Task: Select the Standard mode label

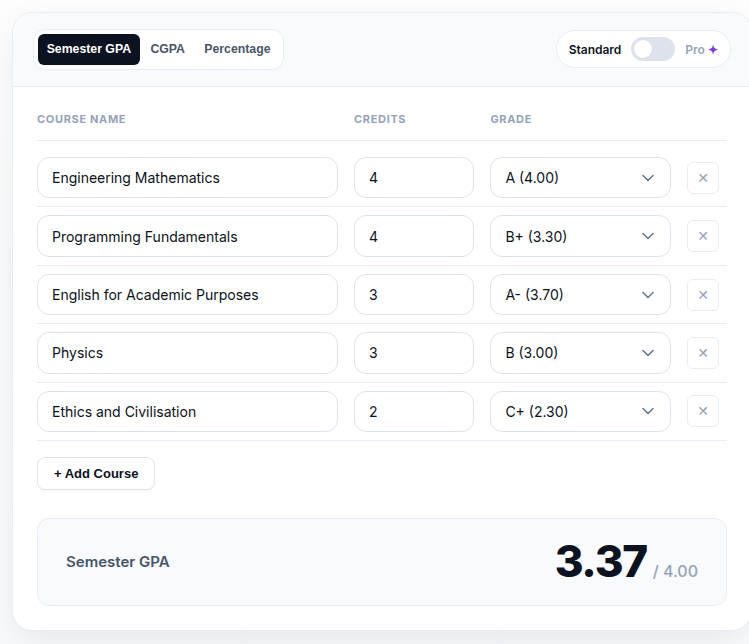Action: (595, 50)
